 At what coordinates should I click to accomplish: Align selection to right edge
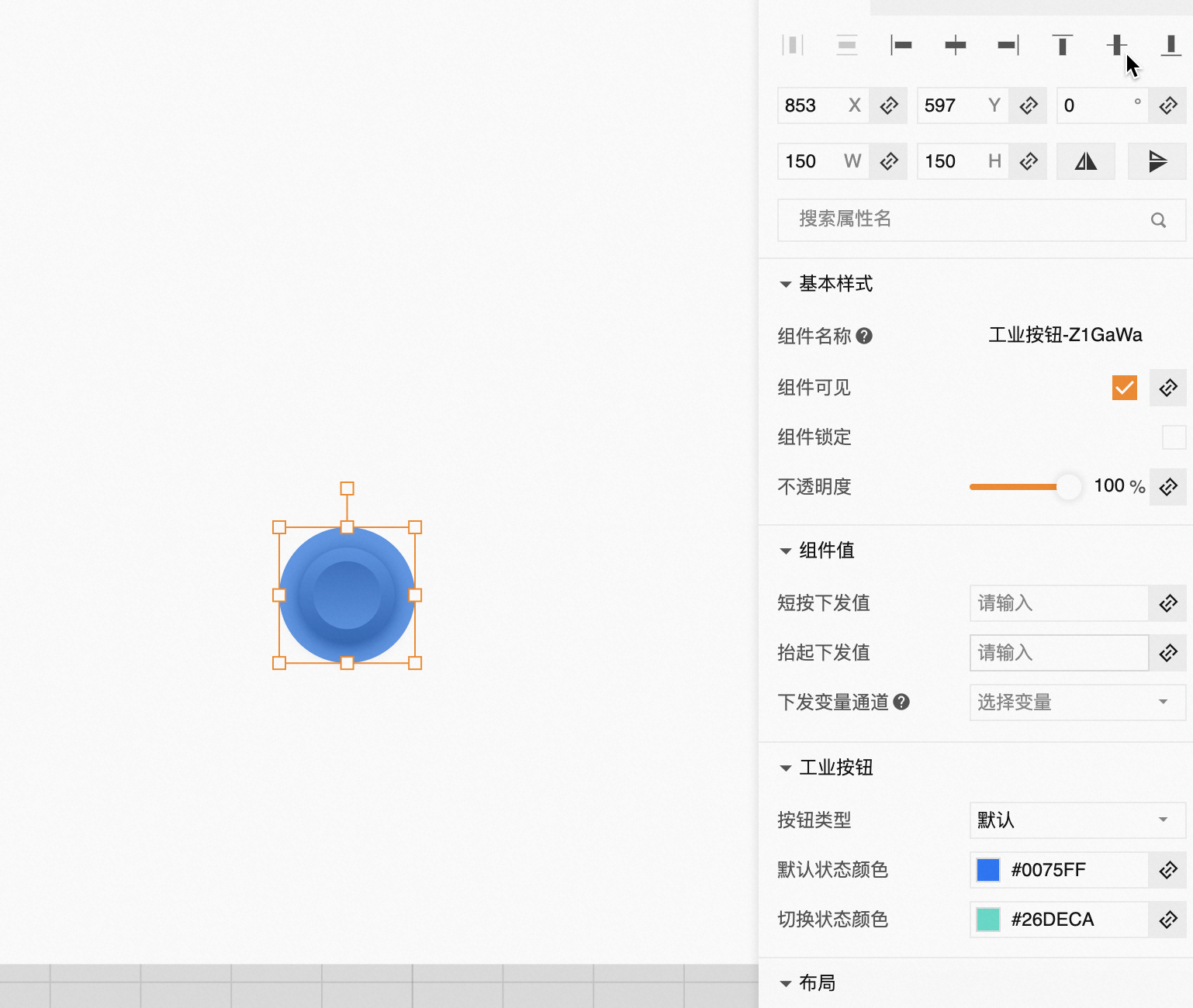1008,45
